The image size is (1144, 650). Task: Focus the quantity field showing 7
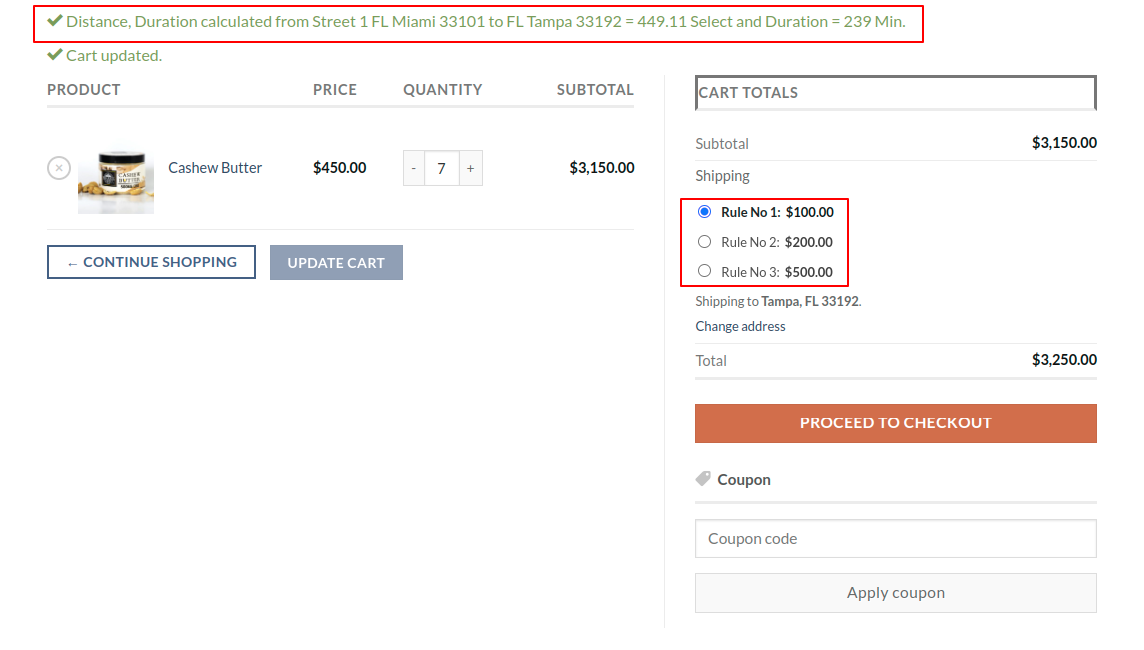pos(441,169)
